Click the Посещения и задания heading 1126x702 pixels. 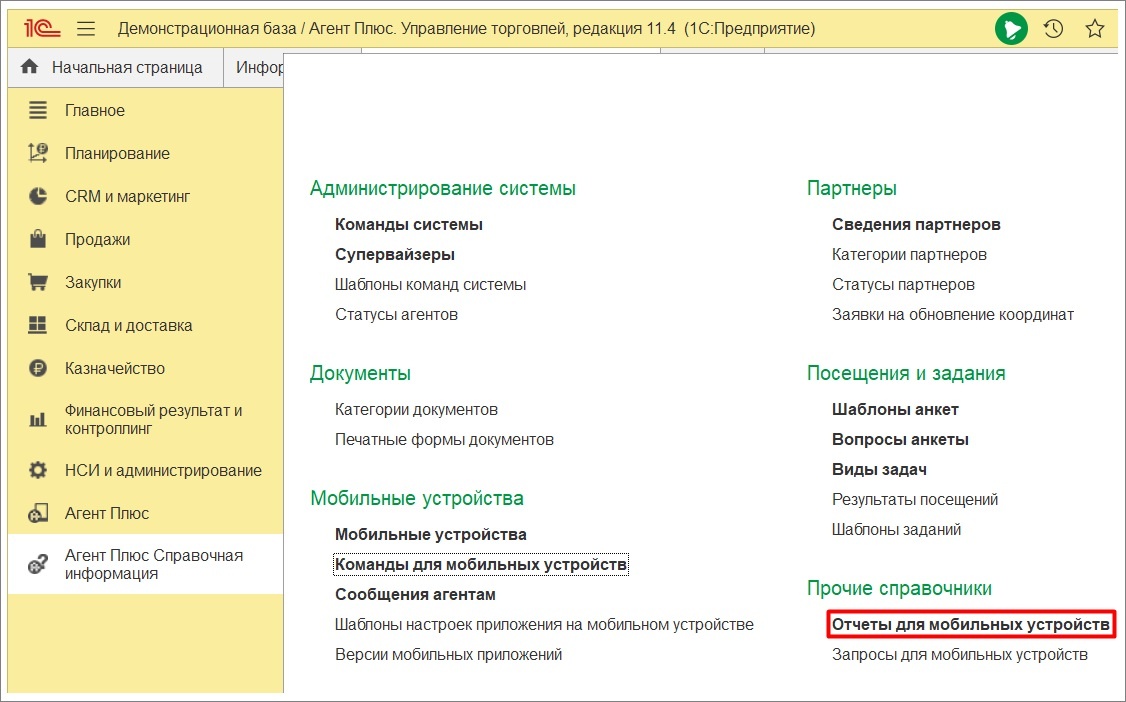click(906, 374)
